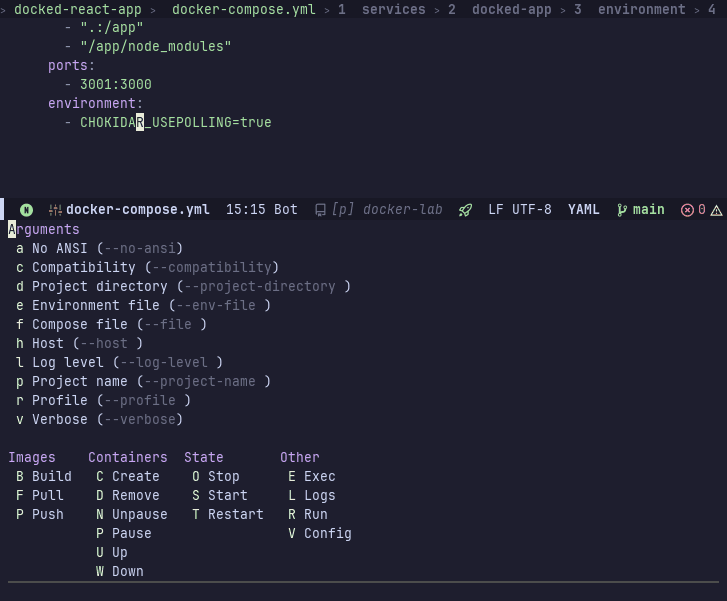Click the evil-mode state indicator icon in modeline
The height and width of the screenshot is (601, 727).
pos(26,210)
